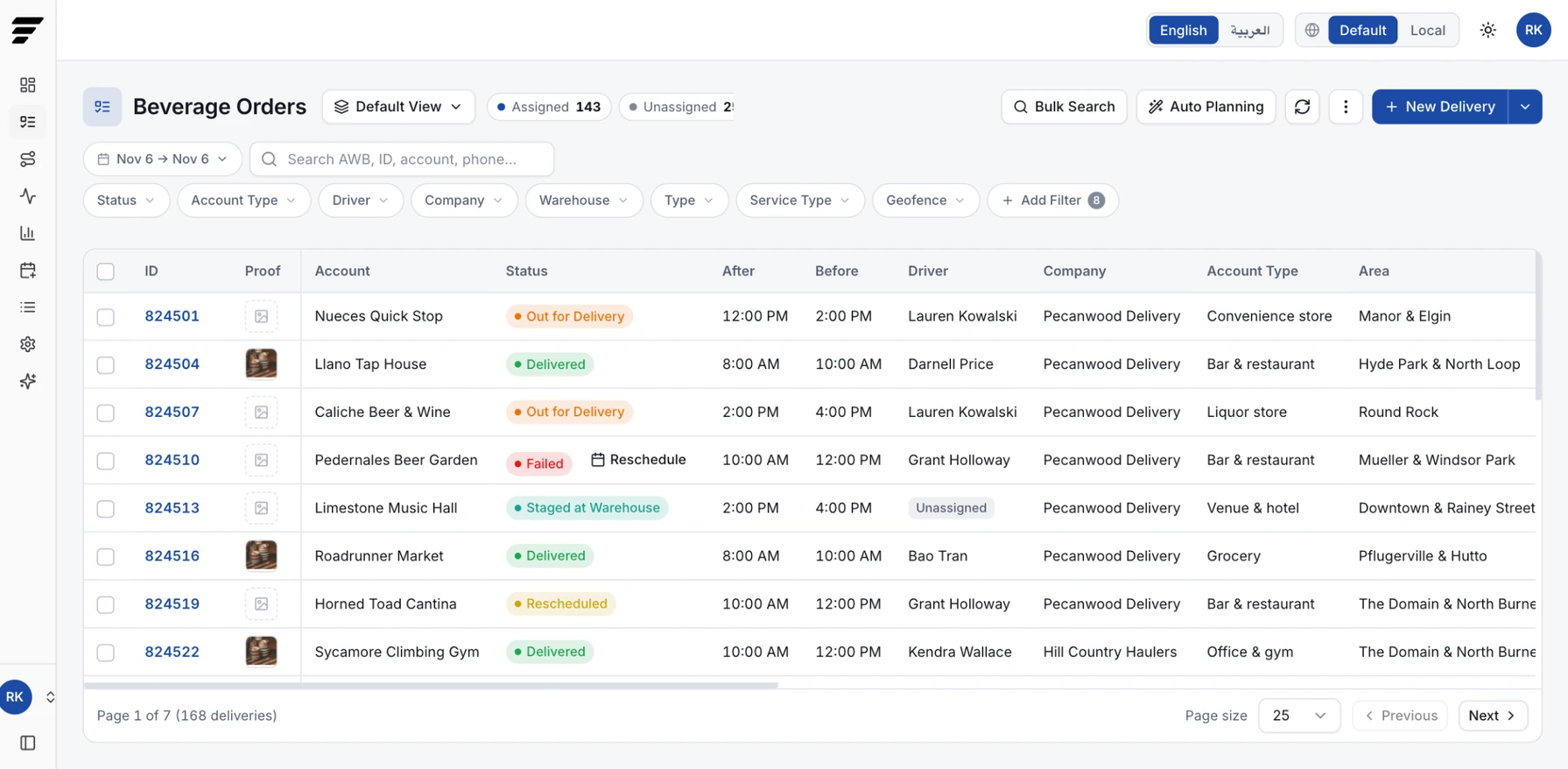This screenshot has height=769, width=1568.
Task: Open the calendar schedule icon in sidebar
Action: 28,270
